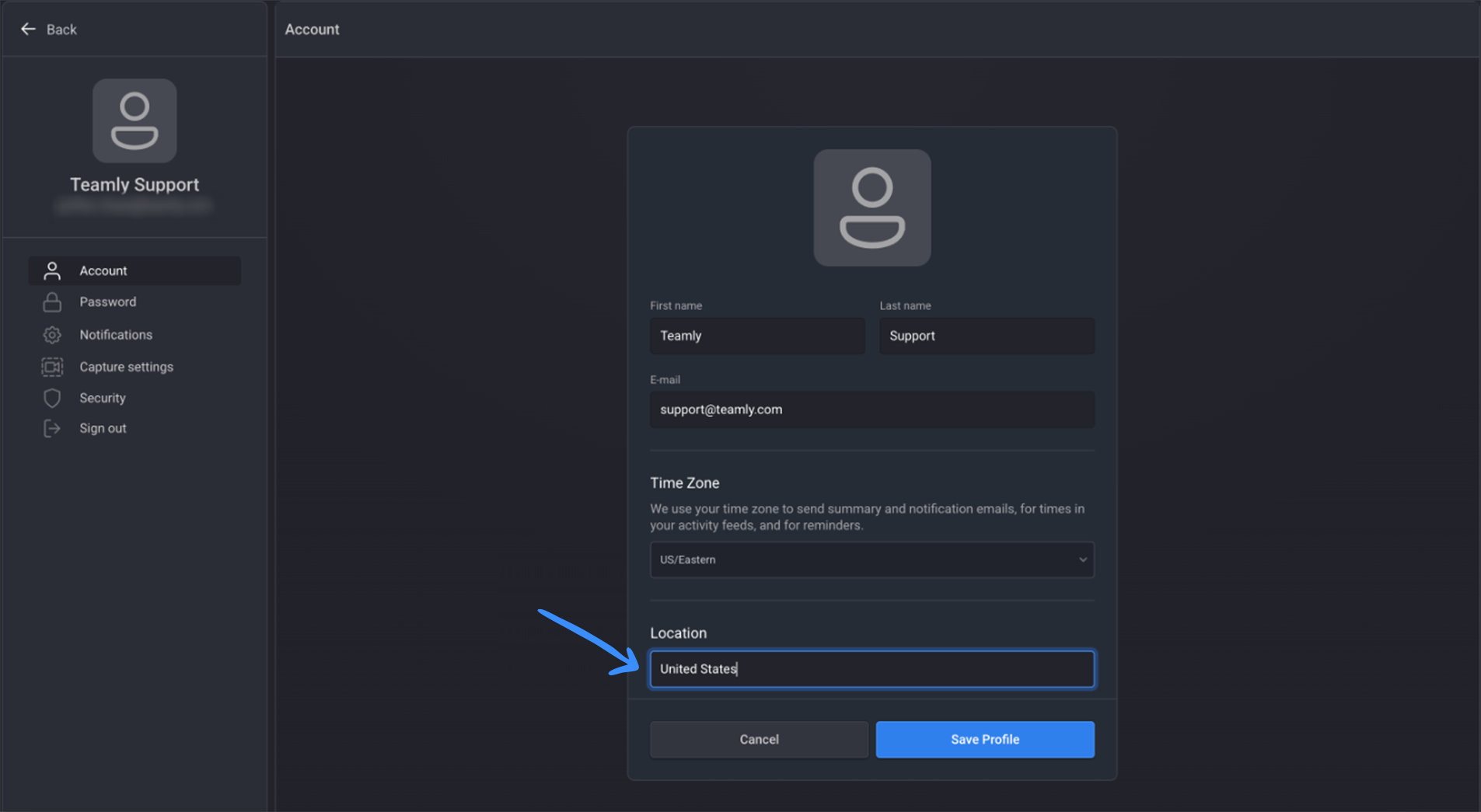This screenshot has height=812, width=1481.
Task: Click the Back arrow icon
Action: click(x=28, y=30)
